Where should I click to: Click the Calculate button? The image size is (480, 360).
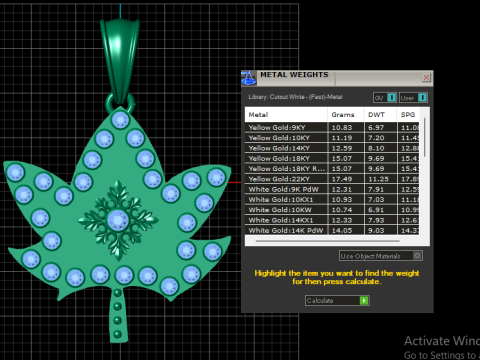point(337,300)
